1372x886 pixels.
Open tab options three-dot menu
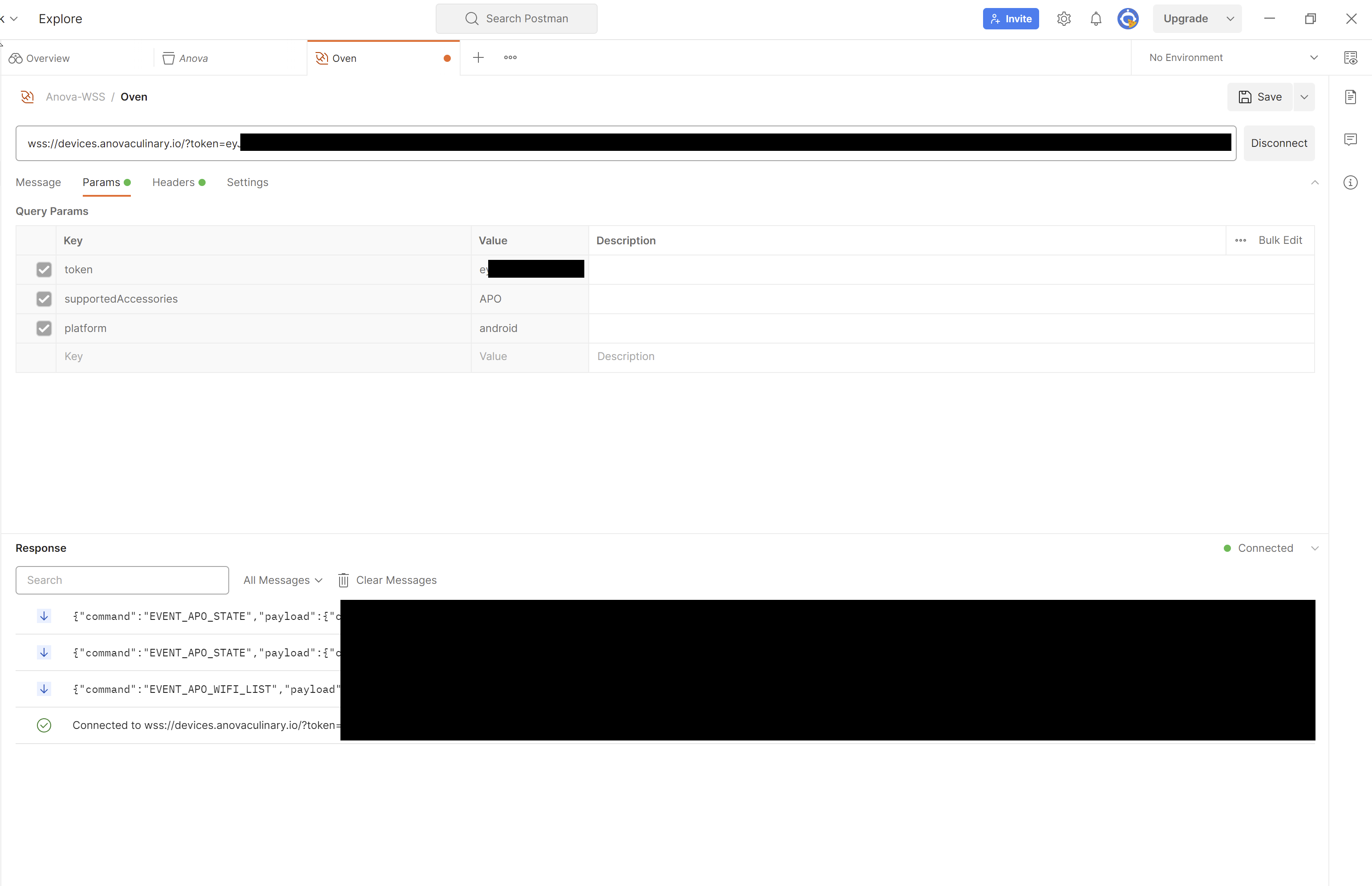click(510, 57)
